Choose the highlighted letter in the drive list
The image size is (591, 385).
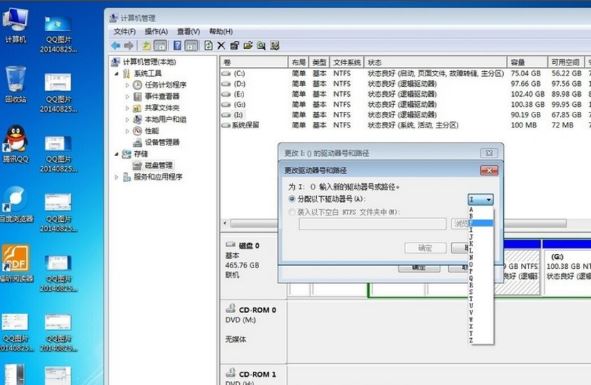[x=481, y=223]
